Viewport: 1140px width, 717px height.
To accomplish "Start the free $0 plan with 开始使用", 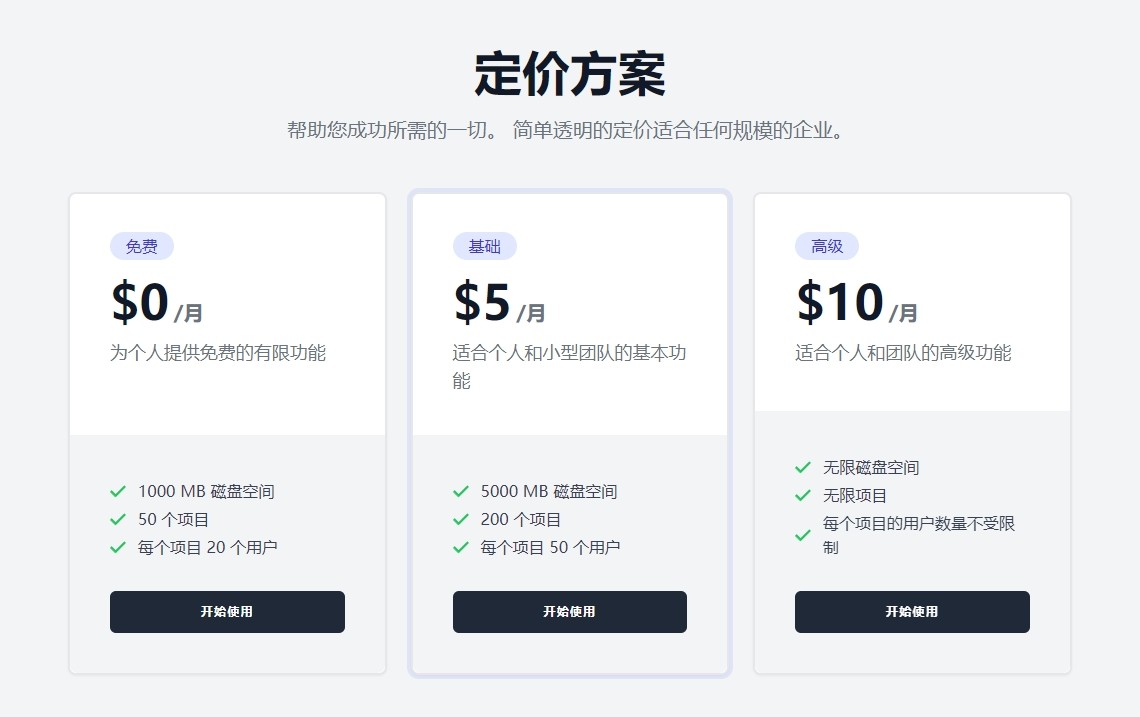I will click(228, 612).
